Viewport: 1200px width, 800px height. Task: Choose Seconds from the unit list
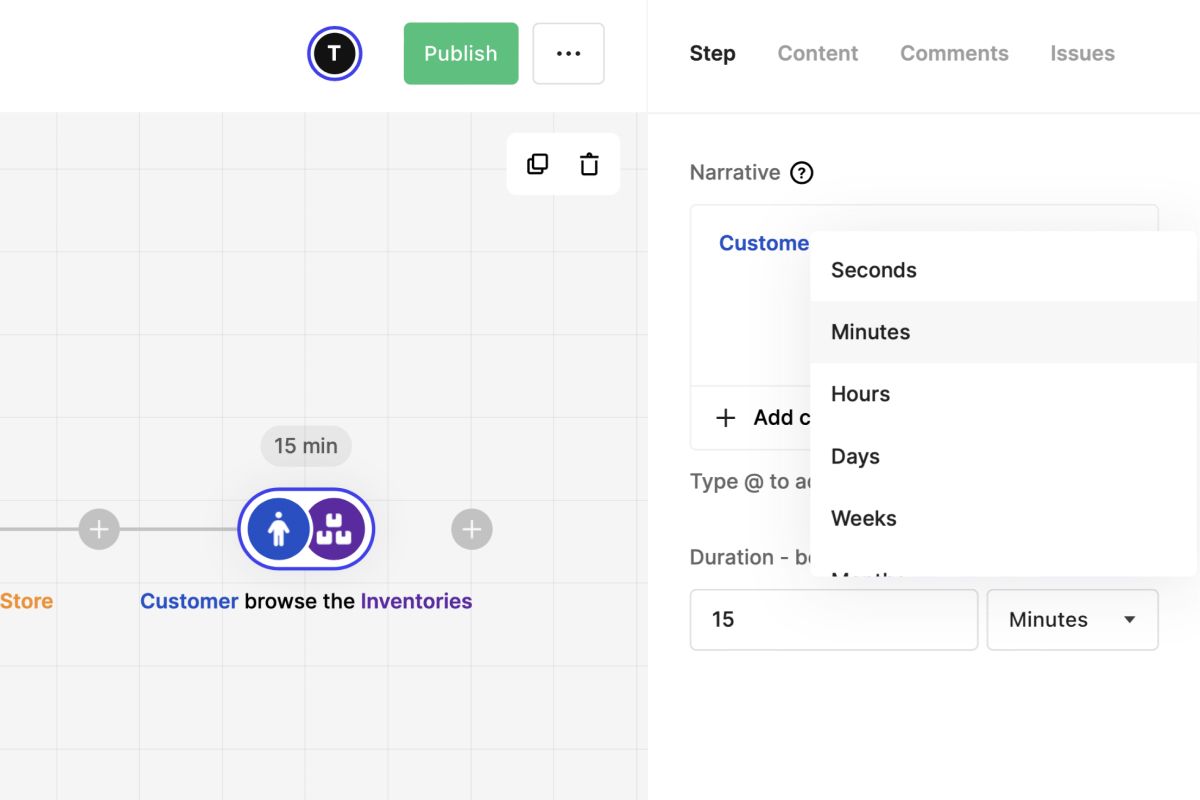click(874, 270)
